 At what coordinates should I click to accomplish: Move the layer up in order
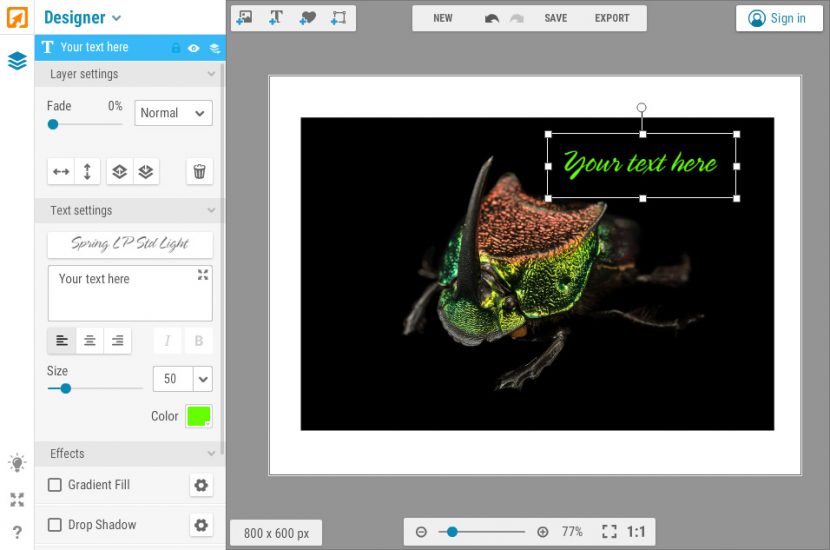[x=120, y=172]
